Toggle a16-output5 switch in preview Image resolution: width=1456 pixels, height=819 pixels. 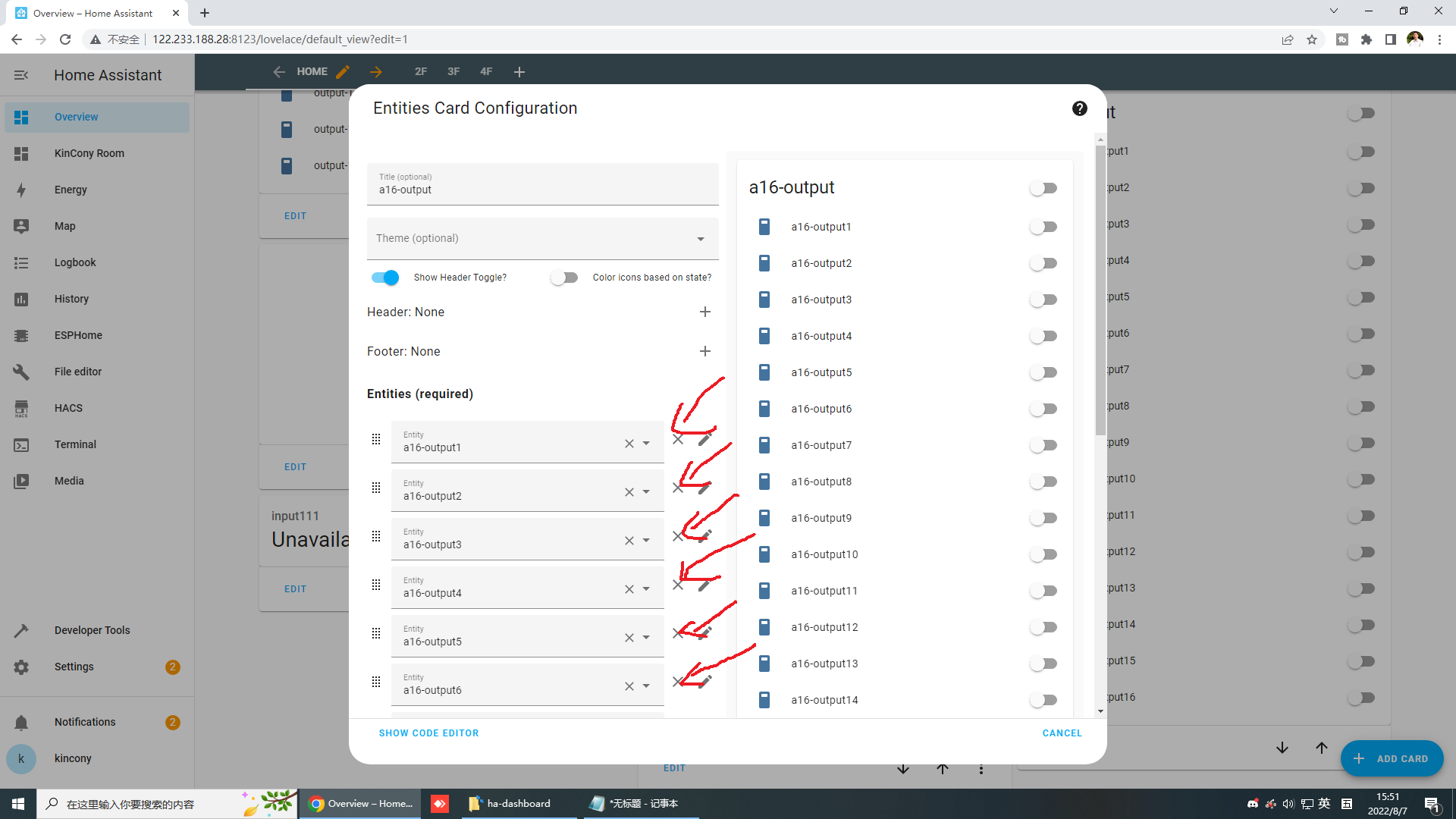point(1043,372)
